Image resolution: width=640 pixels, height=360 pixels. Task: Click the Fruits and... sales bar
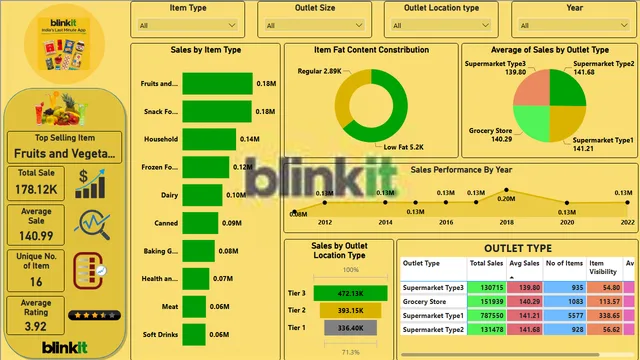click(x=218, y=84)
